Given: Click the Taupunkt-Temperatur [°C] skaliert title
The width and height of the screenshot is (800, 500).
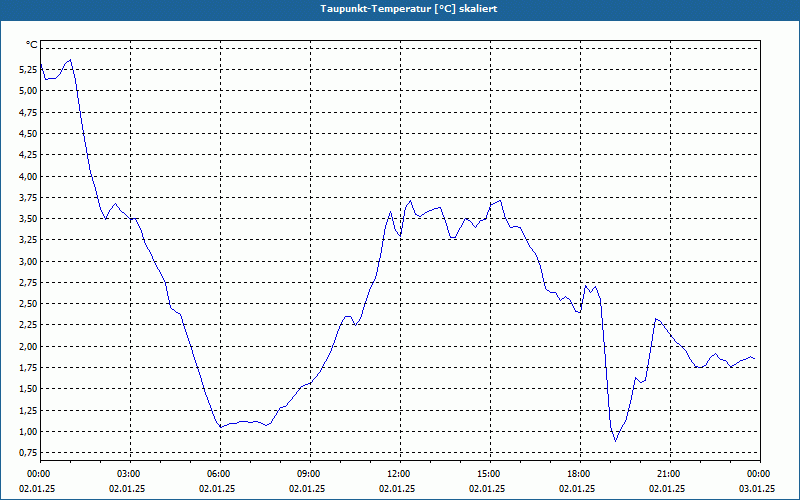Looking at the screenshot, I should click(409, 9).
